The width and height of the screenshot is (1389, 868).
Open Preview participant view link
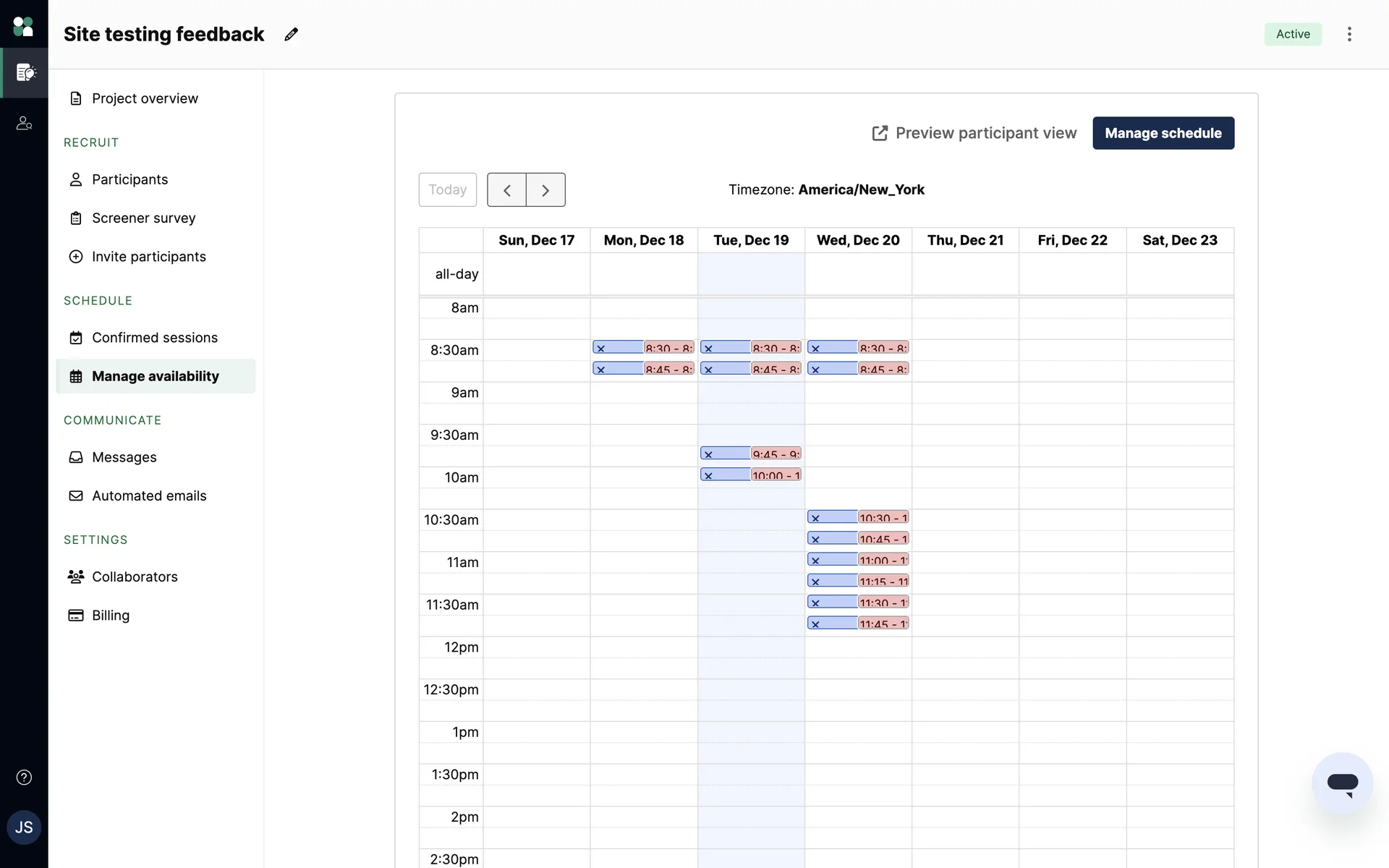pos(974,133)
